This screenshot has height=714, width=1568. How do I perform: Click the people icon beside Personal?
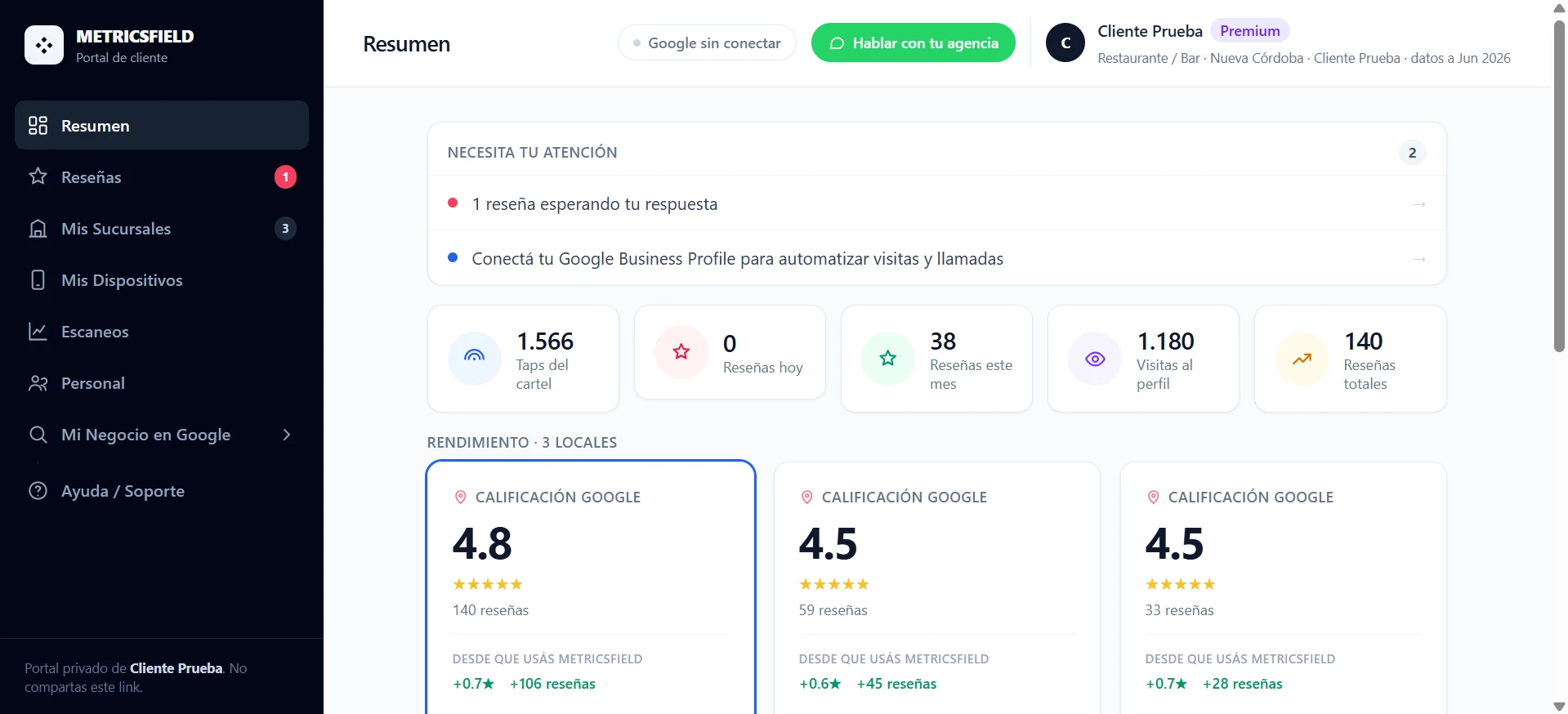[38, 383]
